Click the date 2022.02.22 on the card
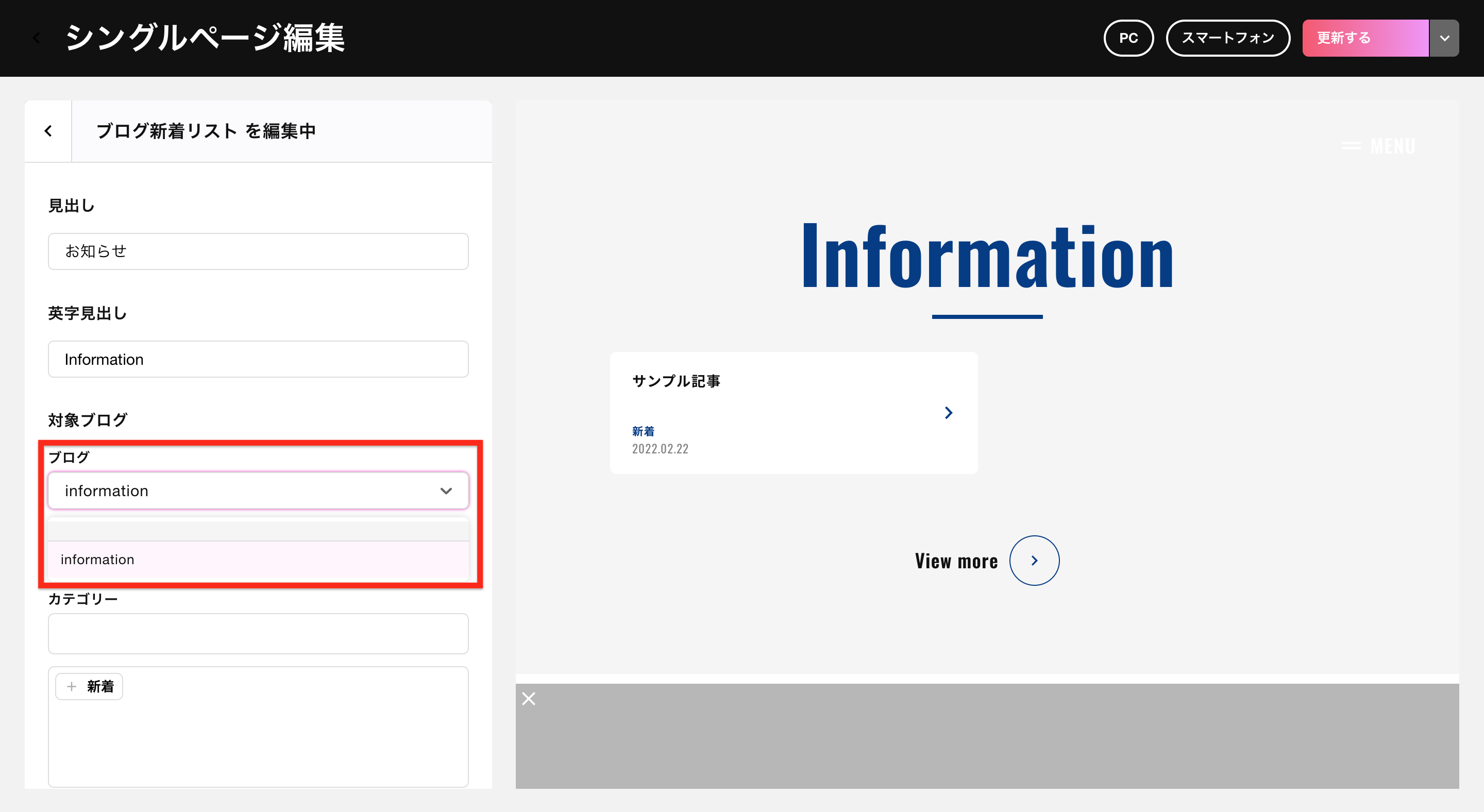This screenshot has width=1484, height=812. coord(660,449)
